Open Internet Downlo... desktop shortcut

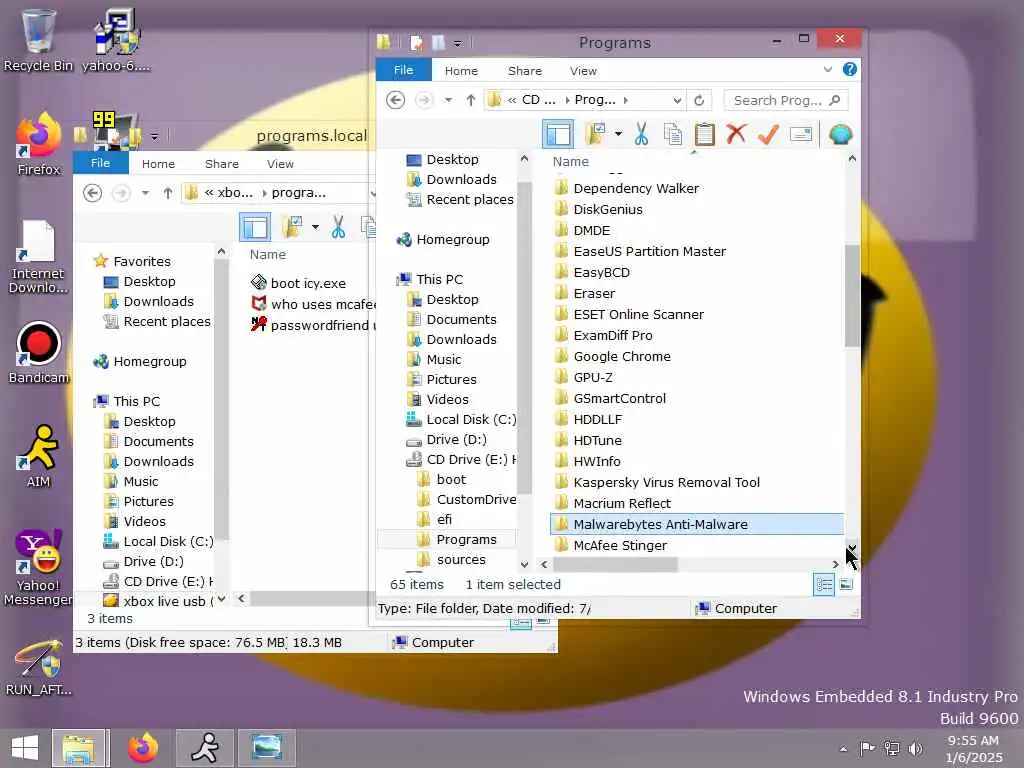pyautogui.click(x=38, y=257)
